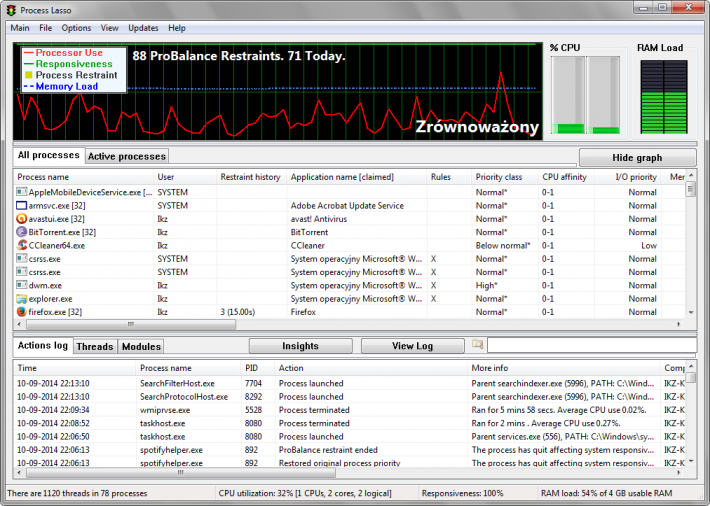Switch to the Actions log tab

point(43,345)
